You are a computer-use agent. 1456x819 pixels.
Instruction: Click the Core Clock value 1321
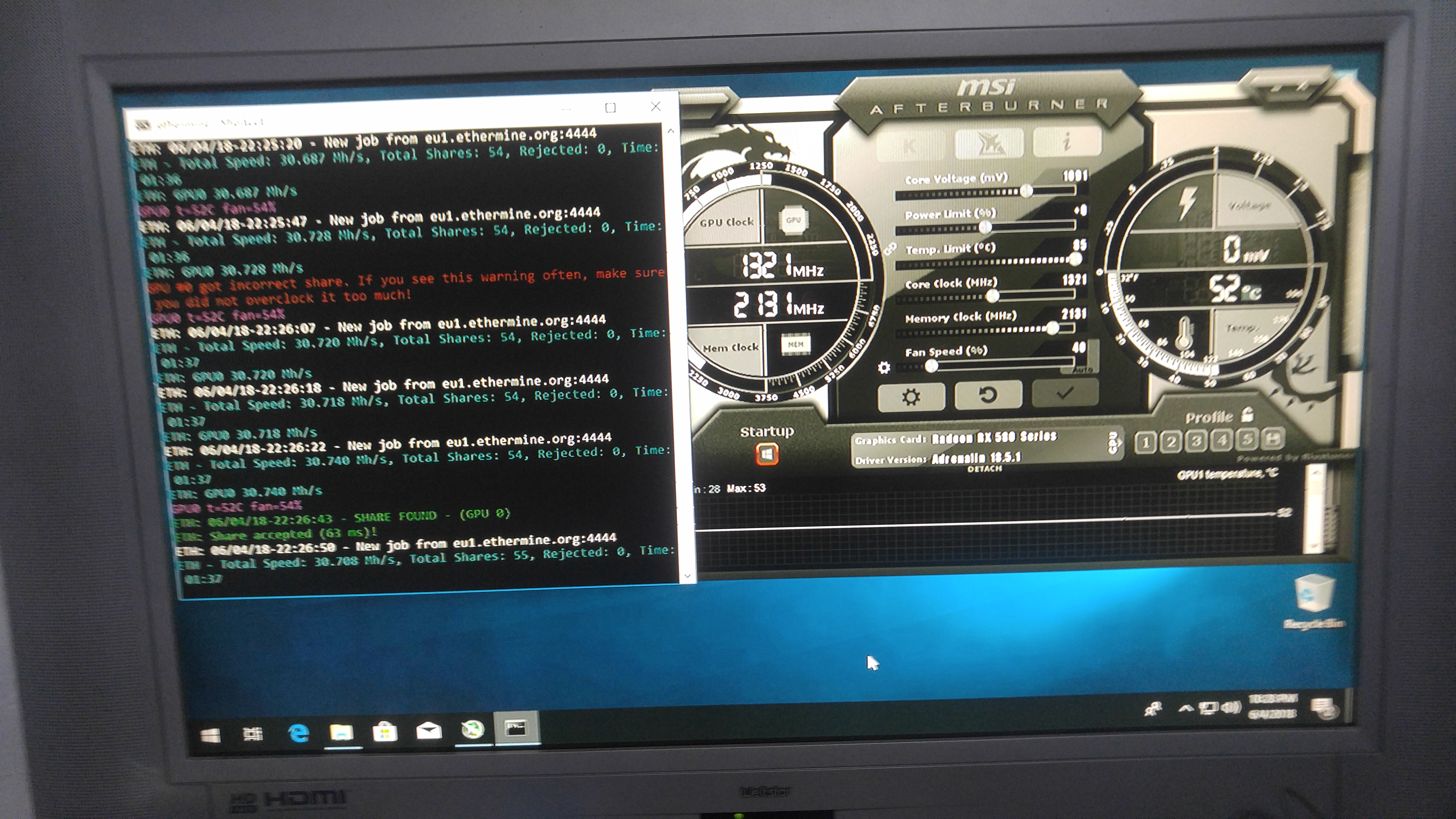pos(1074,280)
